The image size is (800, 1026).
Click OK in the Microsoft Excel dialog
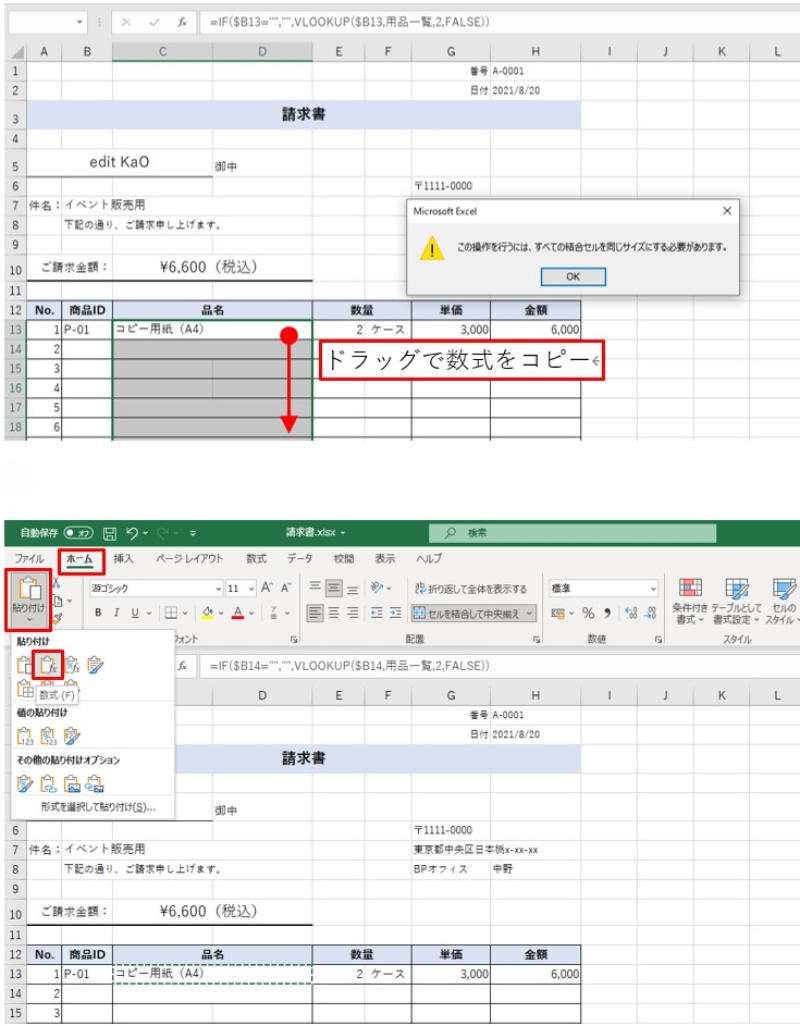[572, 277]
